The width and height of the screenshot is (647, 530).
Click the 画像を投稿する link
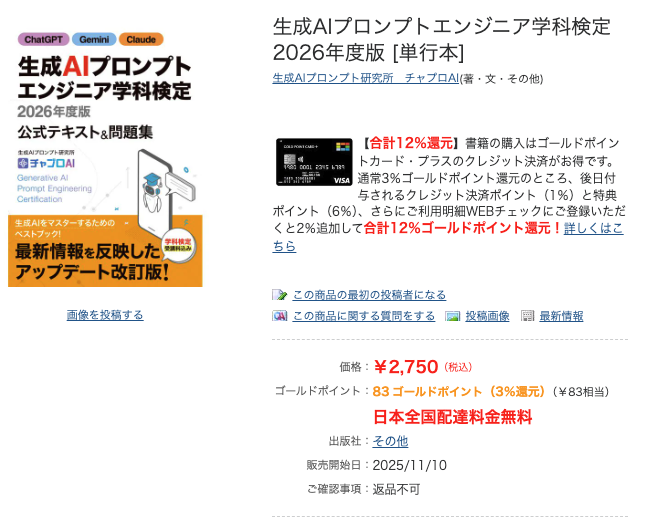tap(105, 315)
